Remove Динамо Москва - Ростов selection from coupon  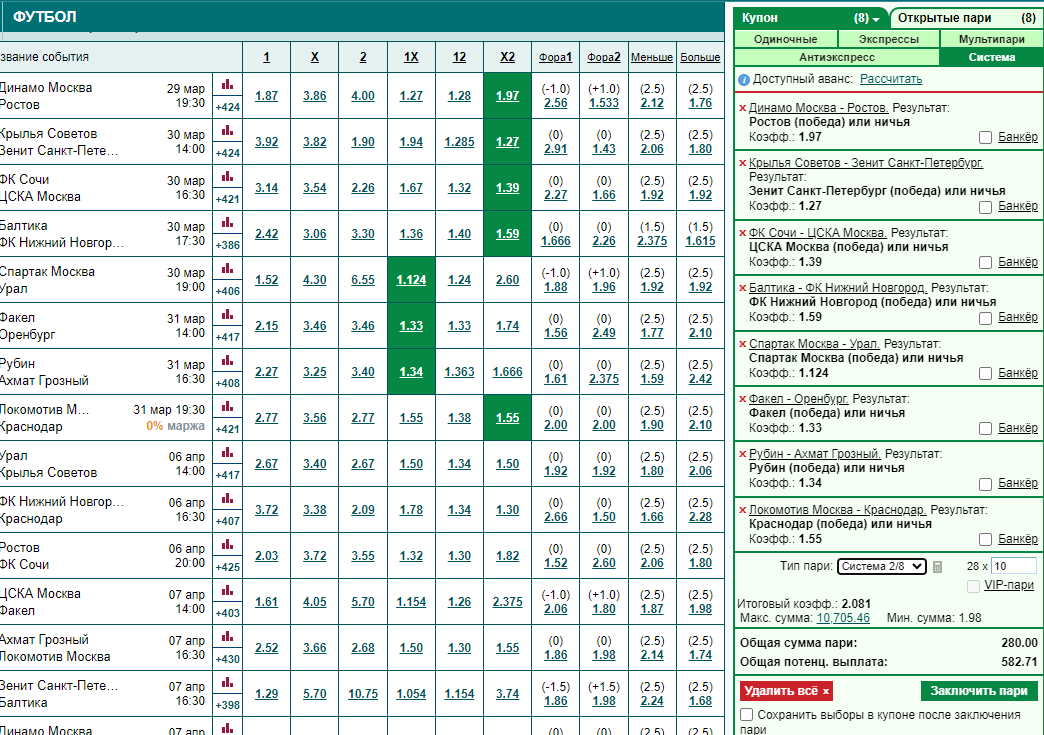click(742, 108)
